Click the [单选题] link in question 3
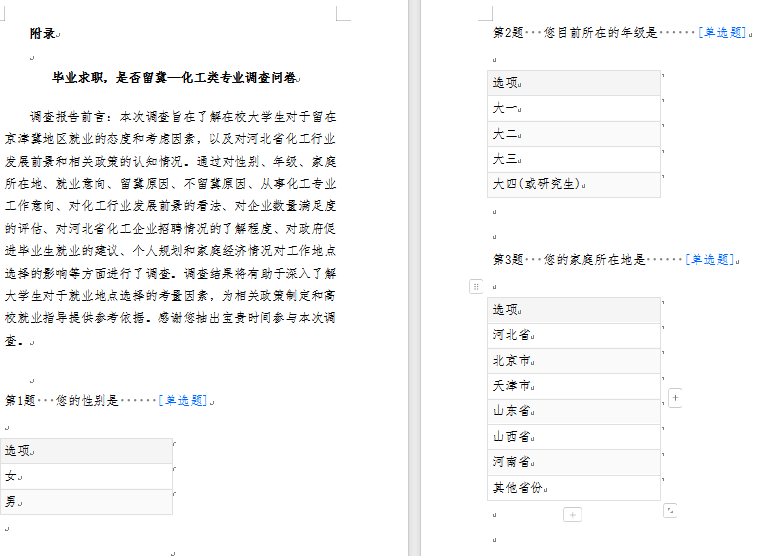This screenshot has height=556, width=783. [x=710, y=259]
